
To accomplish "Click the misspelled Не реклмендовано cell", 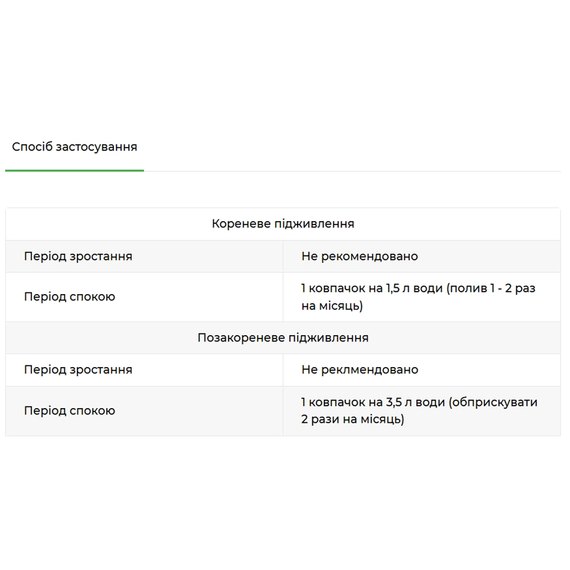I will [x=360, y=370].
